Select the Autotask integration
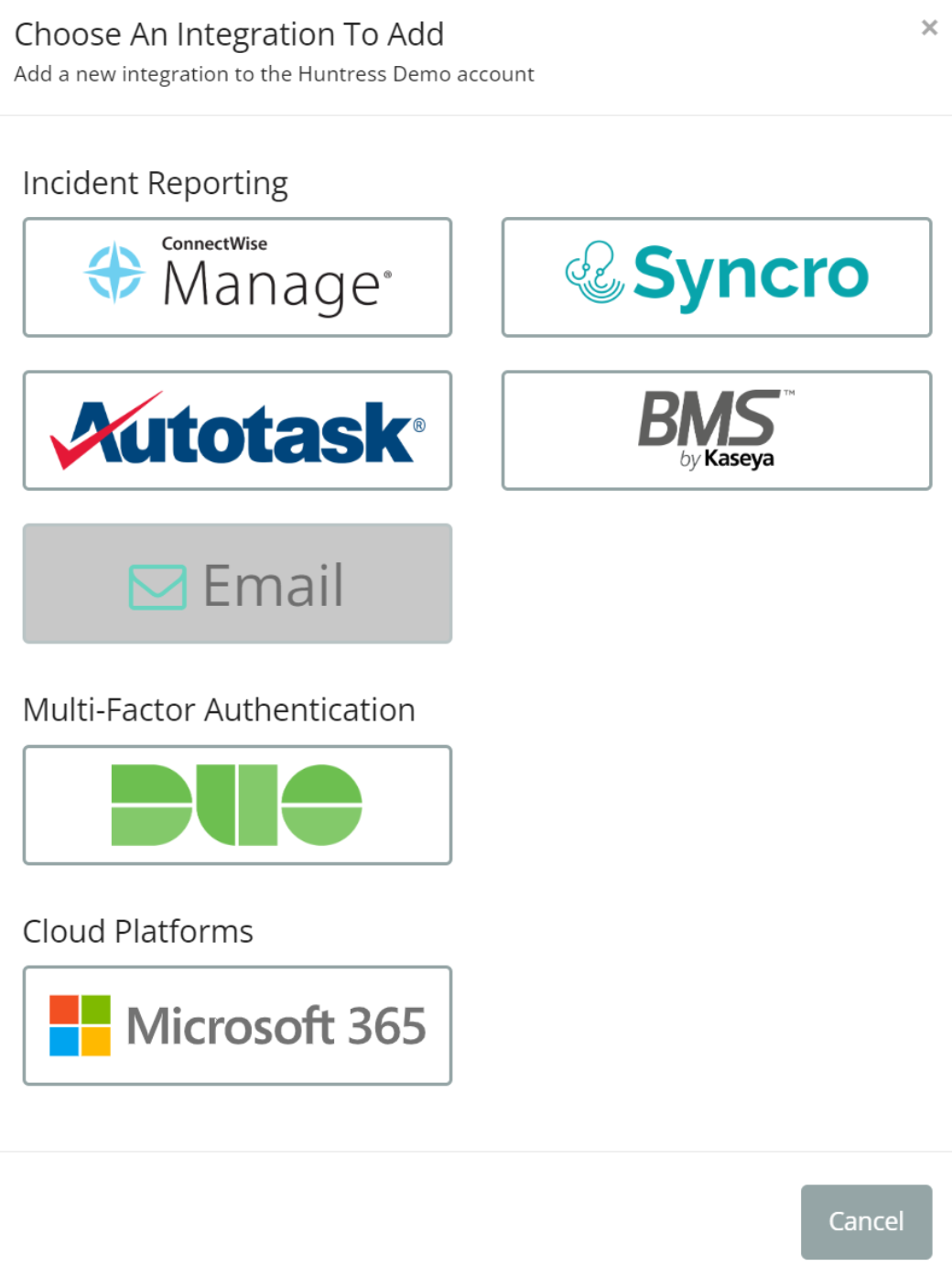Image resolution: width=952 pixels, height=1266 pixels. coord(237,430)
